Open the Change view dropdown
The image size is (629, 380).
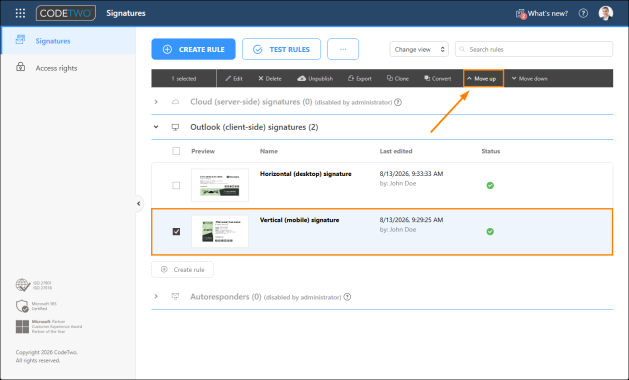coord(419,49)
